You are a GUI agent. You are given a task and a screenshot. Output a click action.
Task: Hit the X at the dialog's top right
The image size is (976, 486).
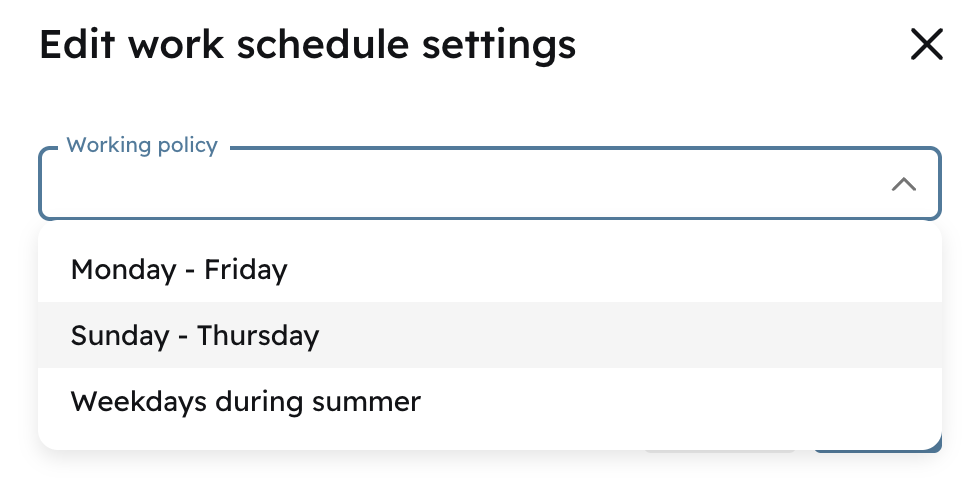(x=926, y=45)
